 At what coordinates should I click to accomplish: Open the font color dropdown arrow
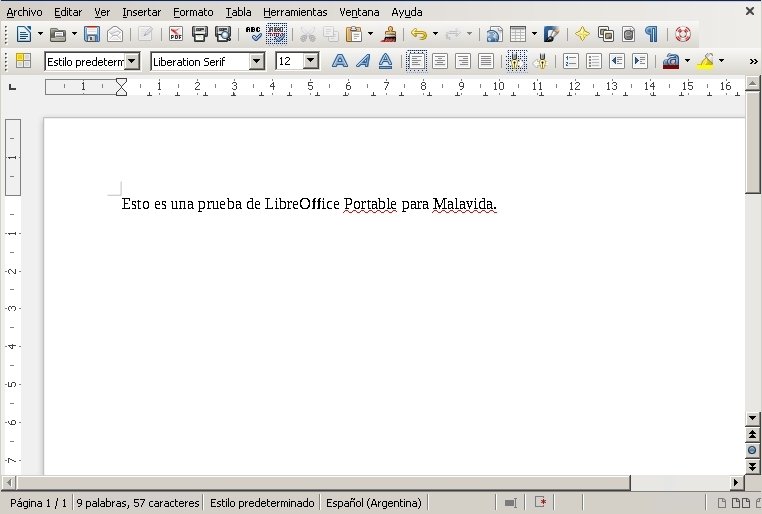(687, 61)
